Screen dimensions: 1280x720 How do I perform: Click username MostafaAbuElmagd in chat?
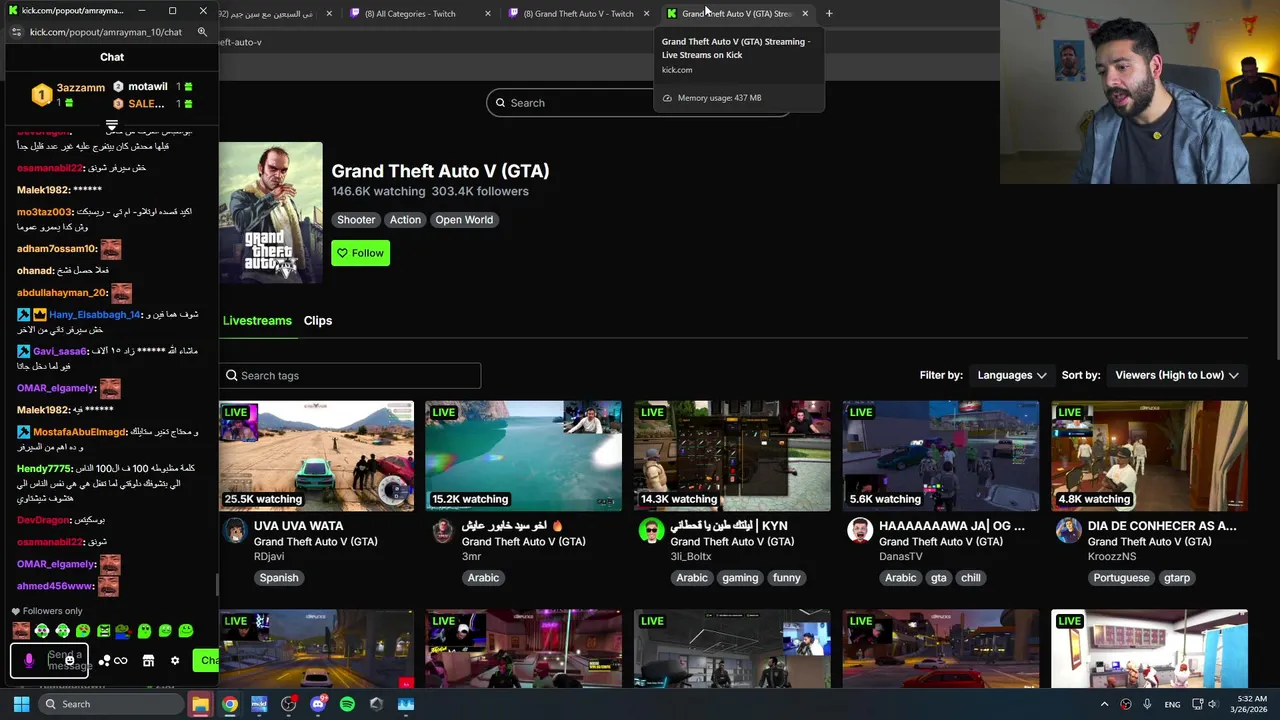pos(80,432)
